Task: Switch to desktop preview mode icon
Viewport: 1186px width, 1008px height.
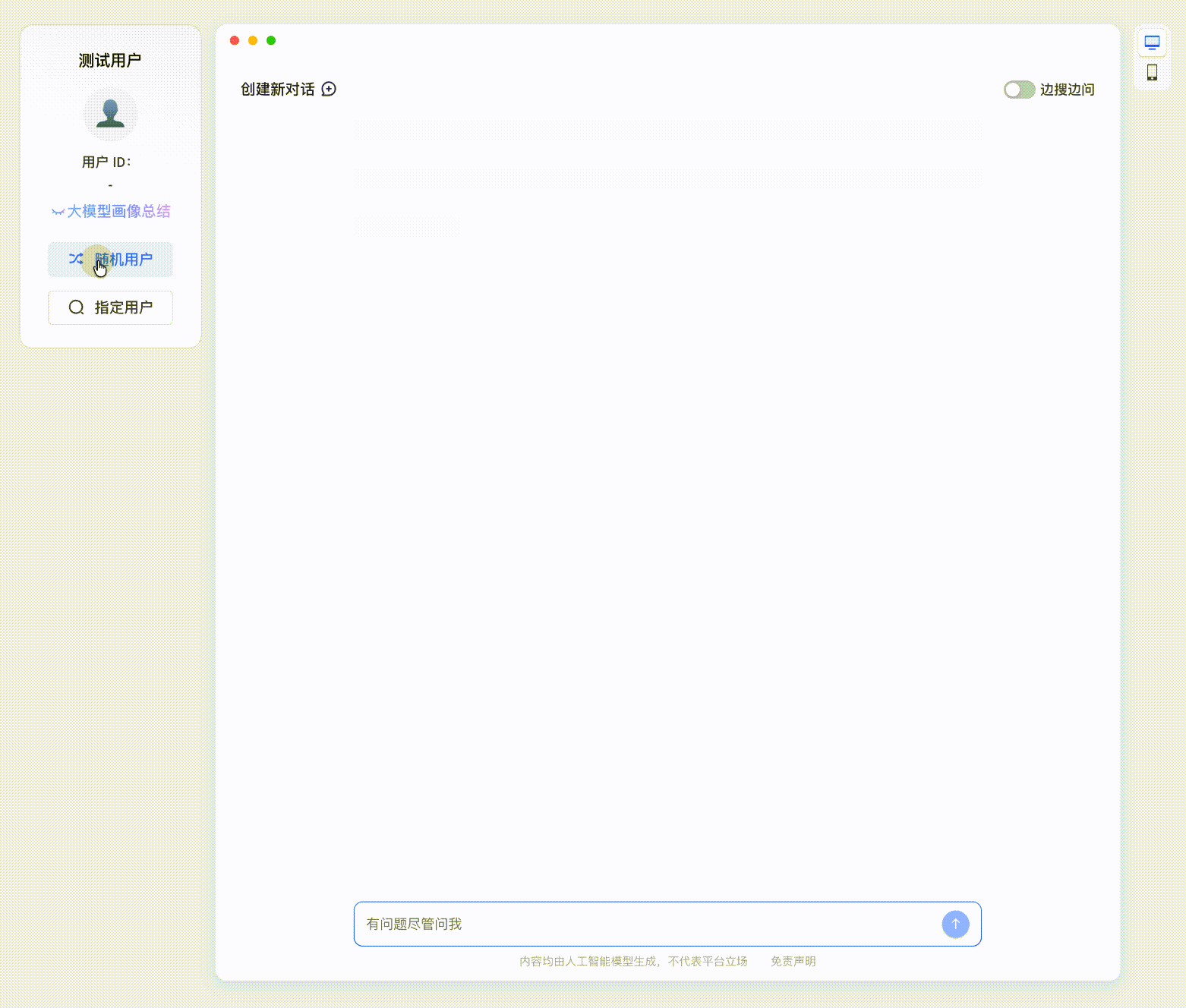Action: [x=1152, y=43]
